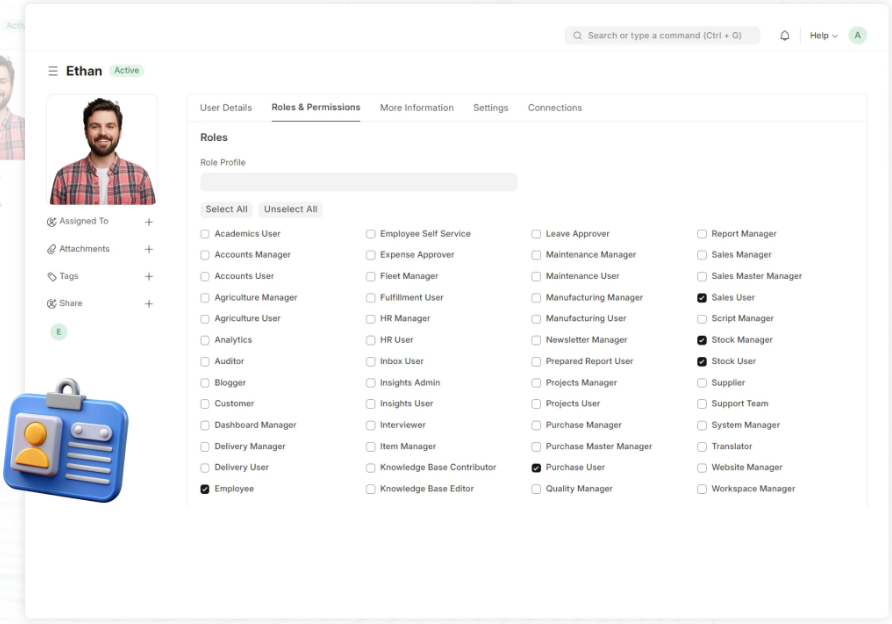Click the small E avatar badge in sidebar
The height and width of the screenshot is (624, 892).
59,331
